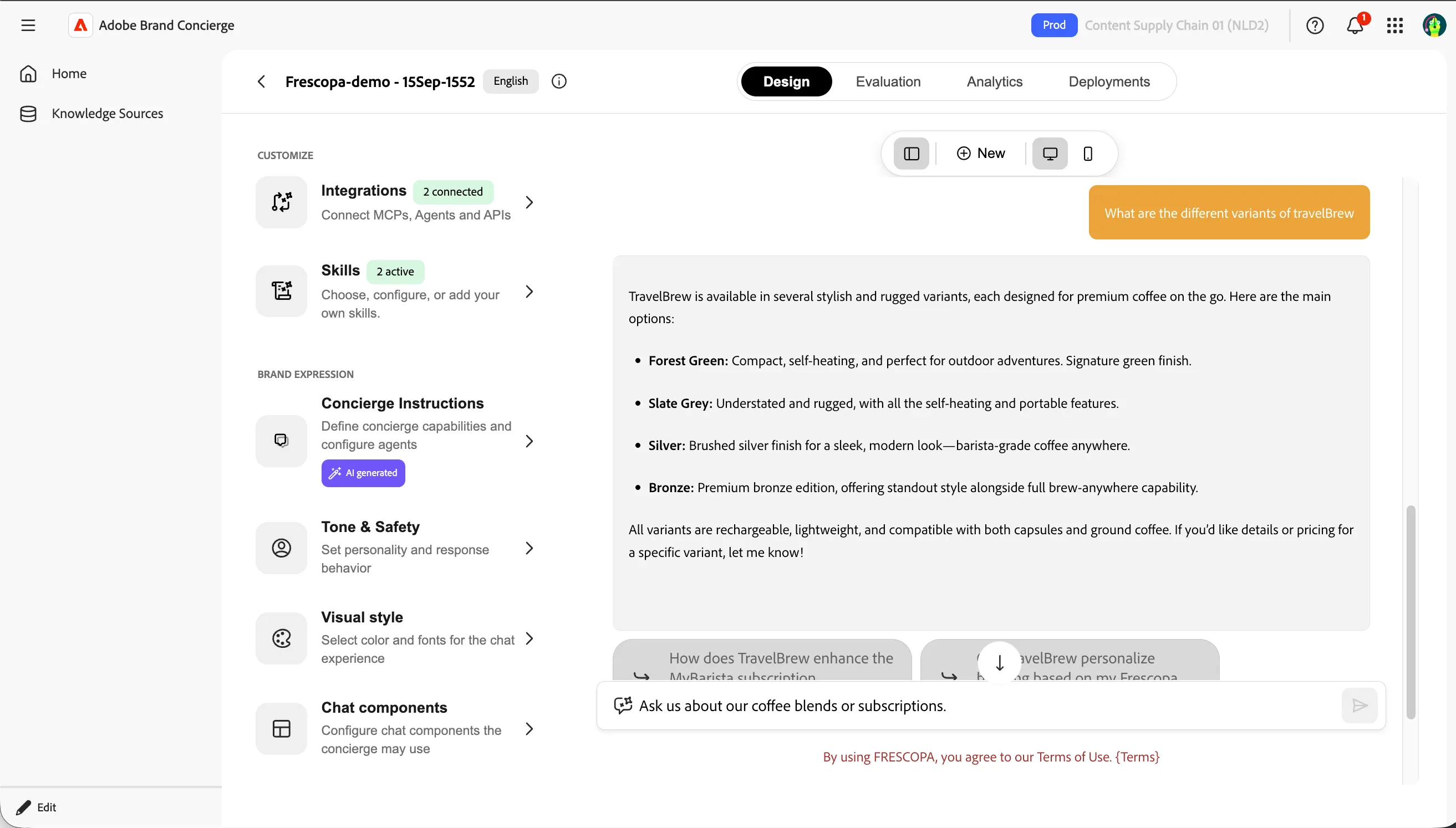
Task: Switch to the Evaluation tab
Action: pyautogui.click(x=888, y=81)
